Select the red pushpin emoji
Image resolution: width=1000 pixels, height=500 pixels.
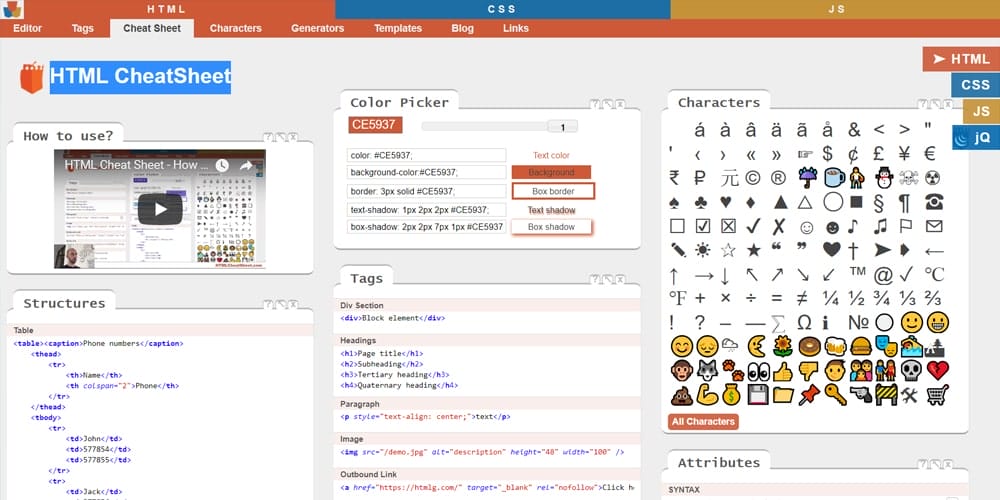[x=809, y=395]
